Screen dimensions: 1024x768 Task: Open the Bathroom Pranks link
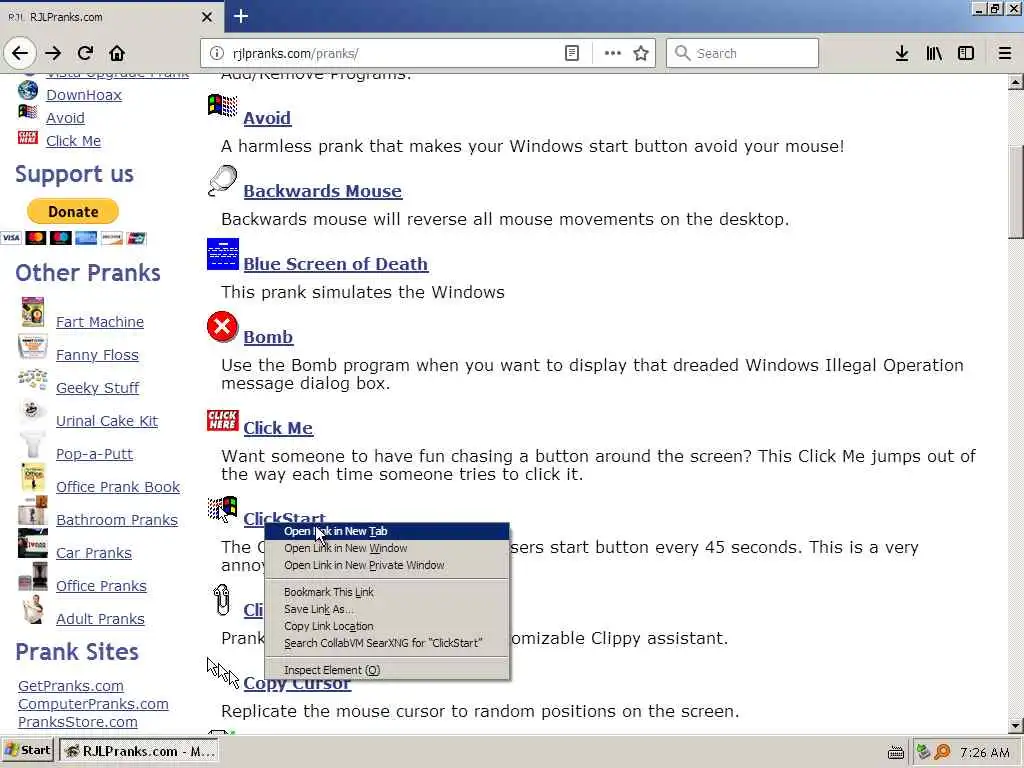pyautogui.click(x=117, y=520)
